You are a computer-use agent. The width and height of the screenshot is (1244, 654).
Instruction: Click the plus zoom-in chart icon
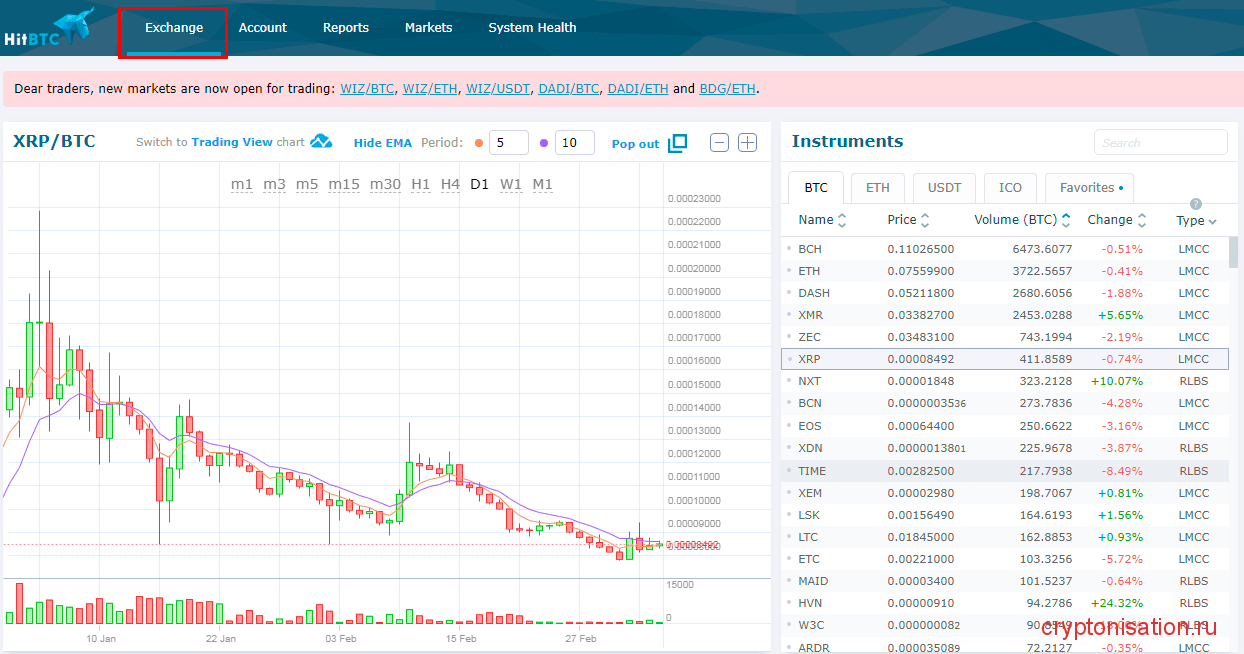pos(747,142)
